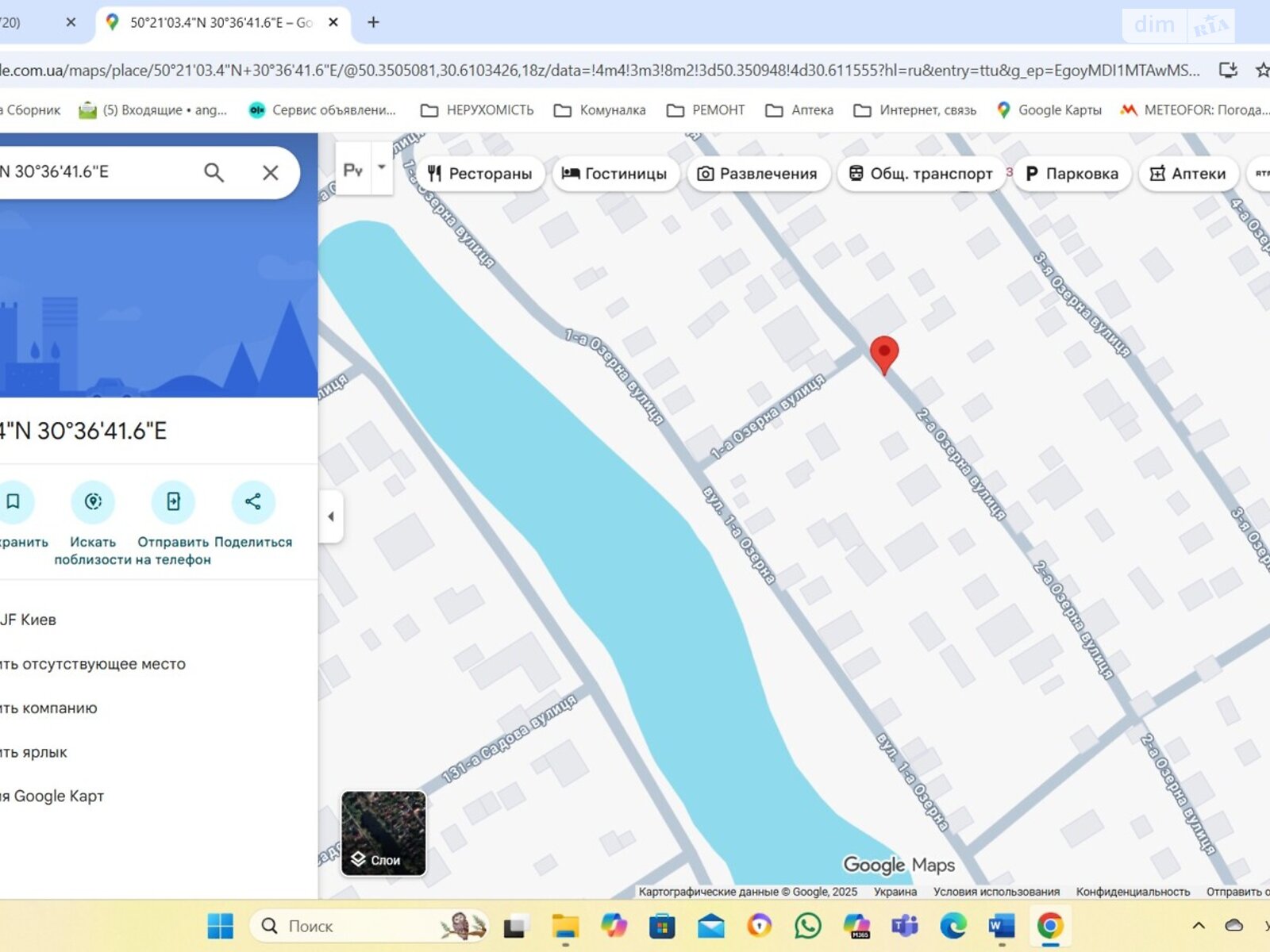Open WhatsApp from the taskbar
The image size is (1270, 952).
coord(809,925)
